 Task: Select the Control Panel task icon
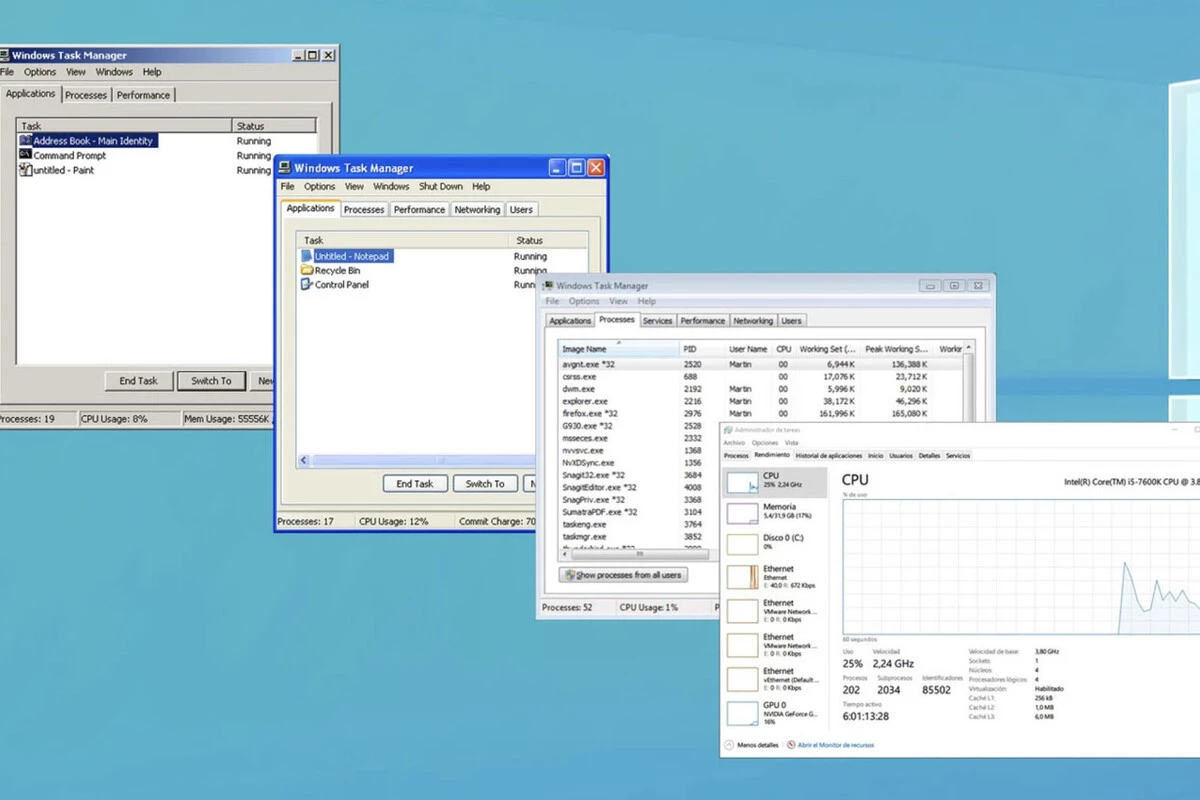click(307, 284)
